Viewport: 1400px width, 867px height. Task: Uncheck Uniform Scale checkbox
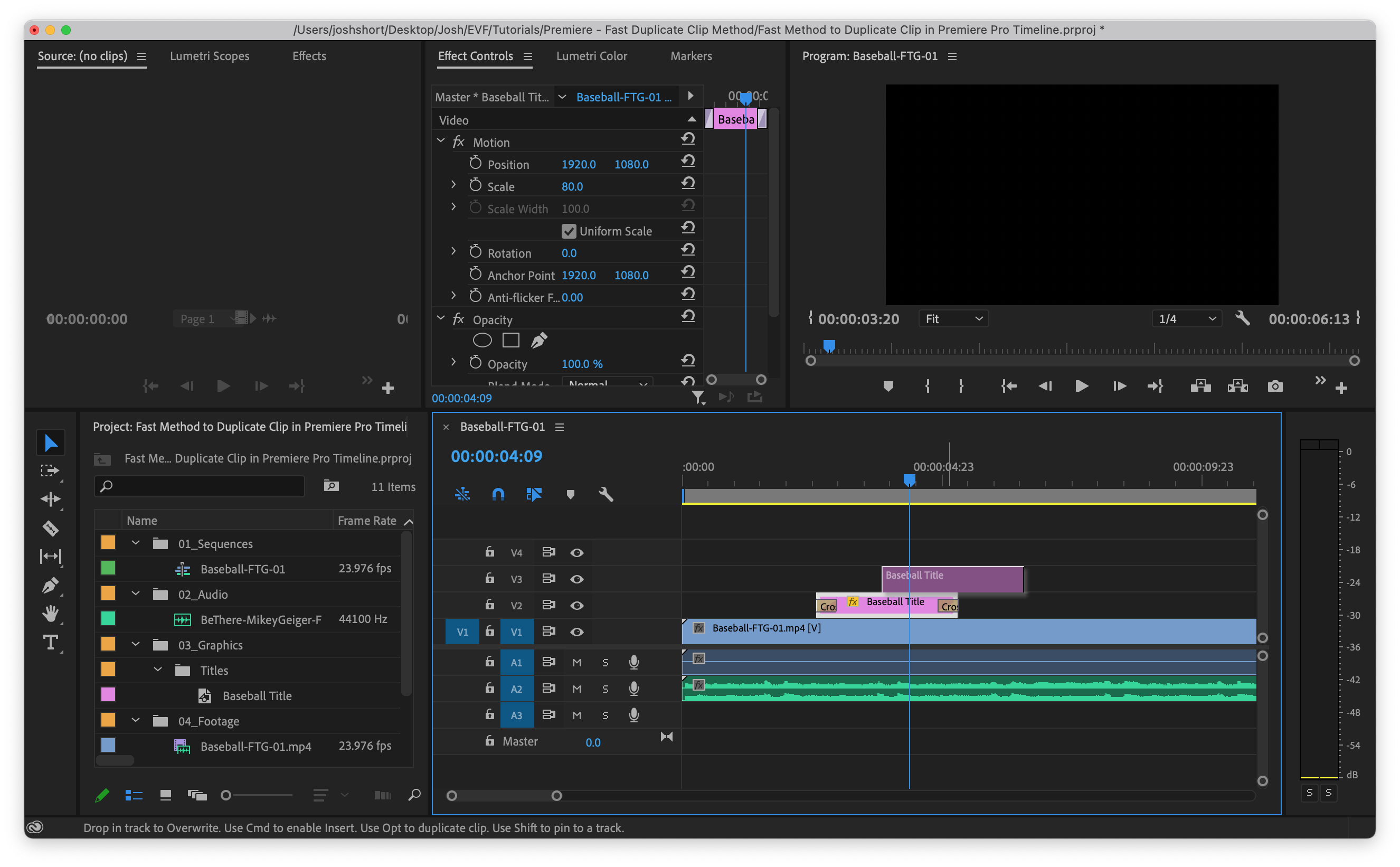(569, 231)
